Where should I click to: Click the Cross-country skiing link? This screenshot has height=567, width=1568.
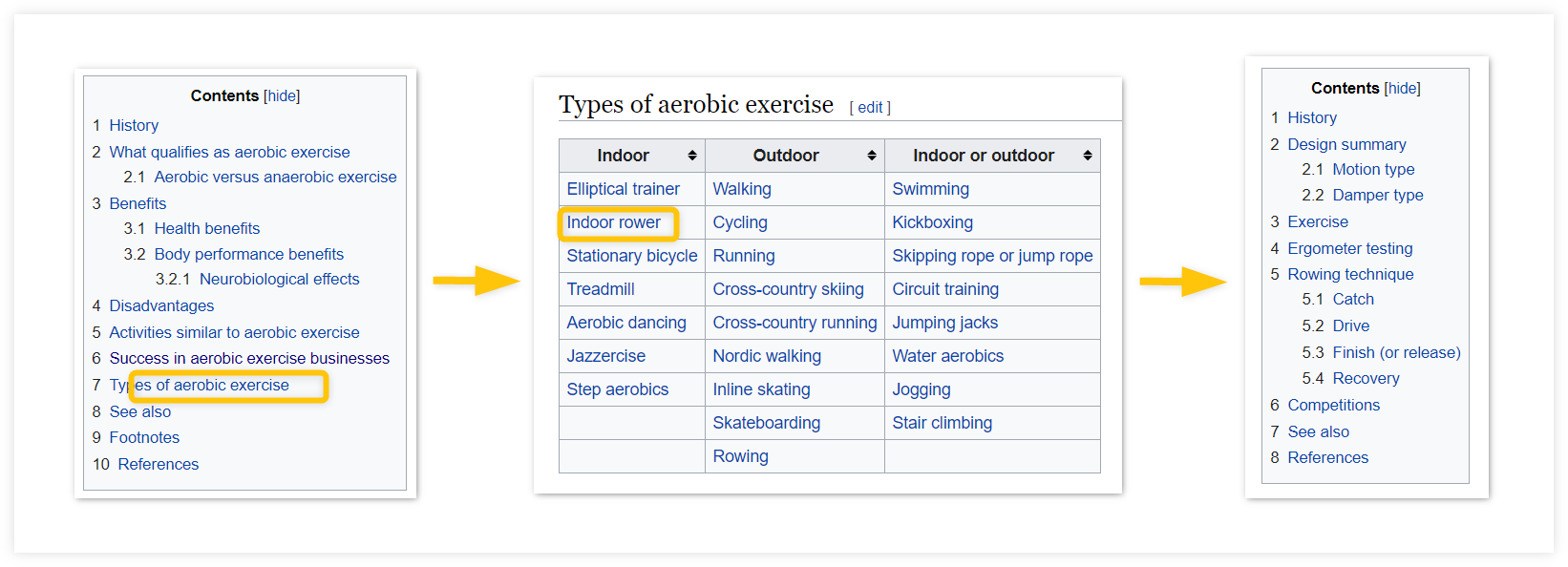point(789,289)
